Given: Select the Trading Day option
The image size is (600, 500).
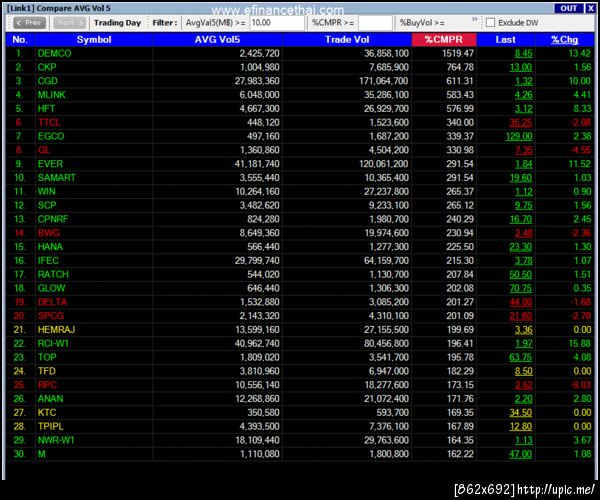Looking at the screenshot, I should (117, 23).
